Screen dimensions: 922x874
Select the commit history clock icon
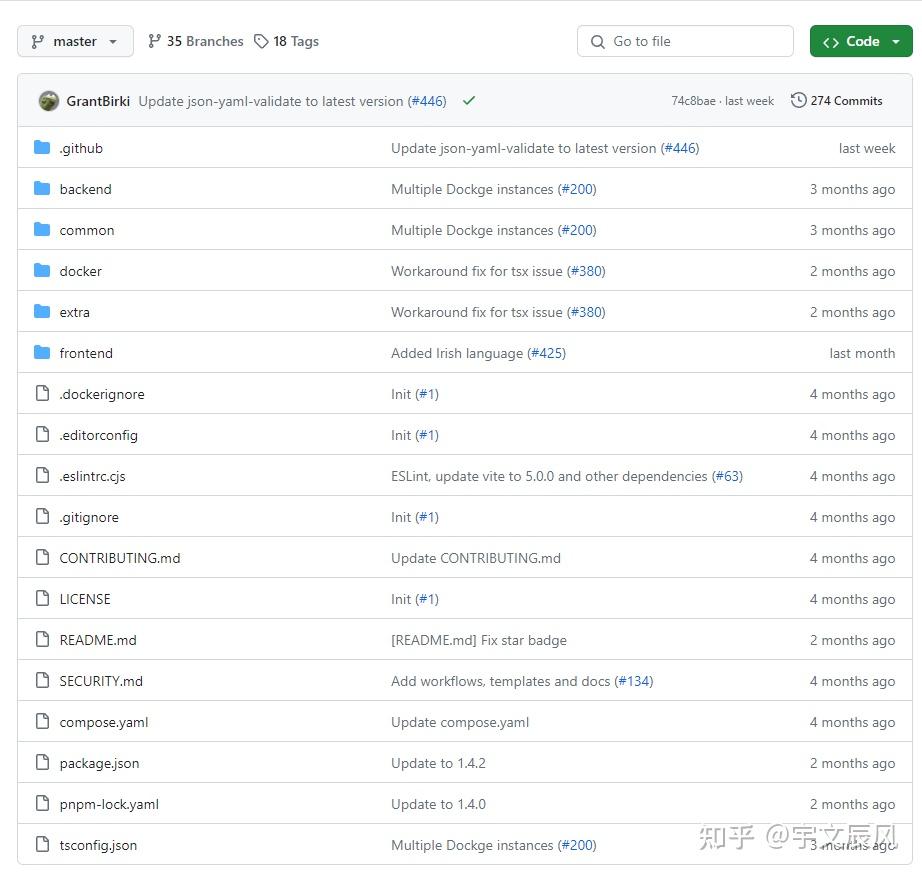click(x=798, y=100)
